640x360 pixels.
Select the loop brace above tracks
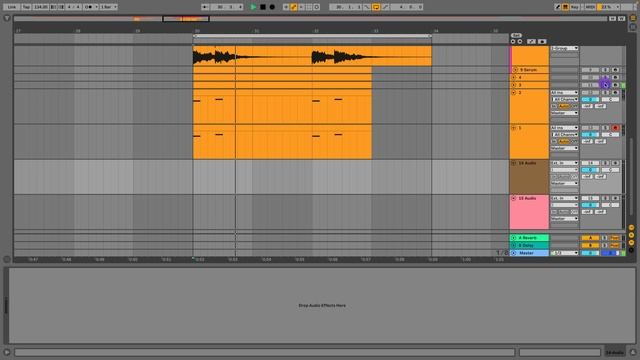click(x=312, y=36)
